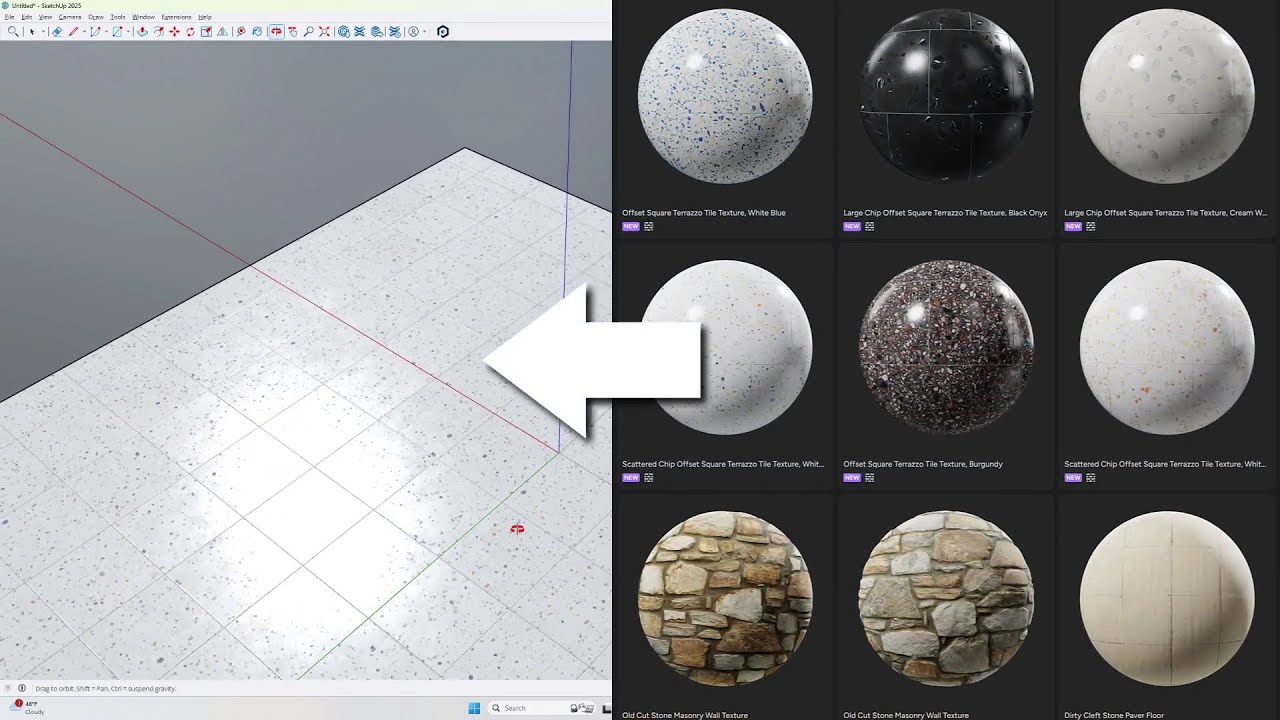Open the File menu
The image size is (1280, 720).
click(x=9, y=17)
